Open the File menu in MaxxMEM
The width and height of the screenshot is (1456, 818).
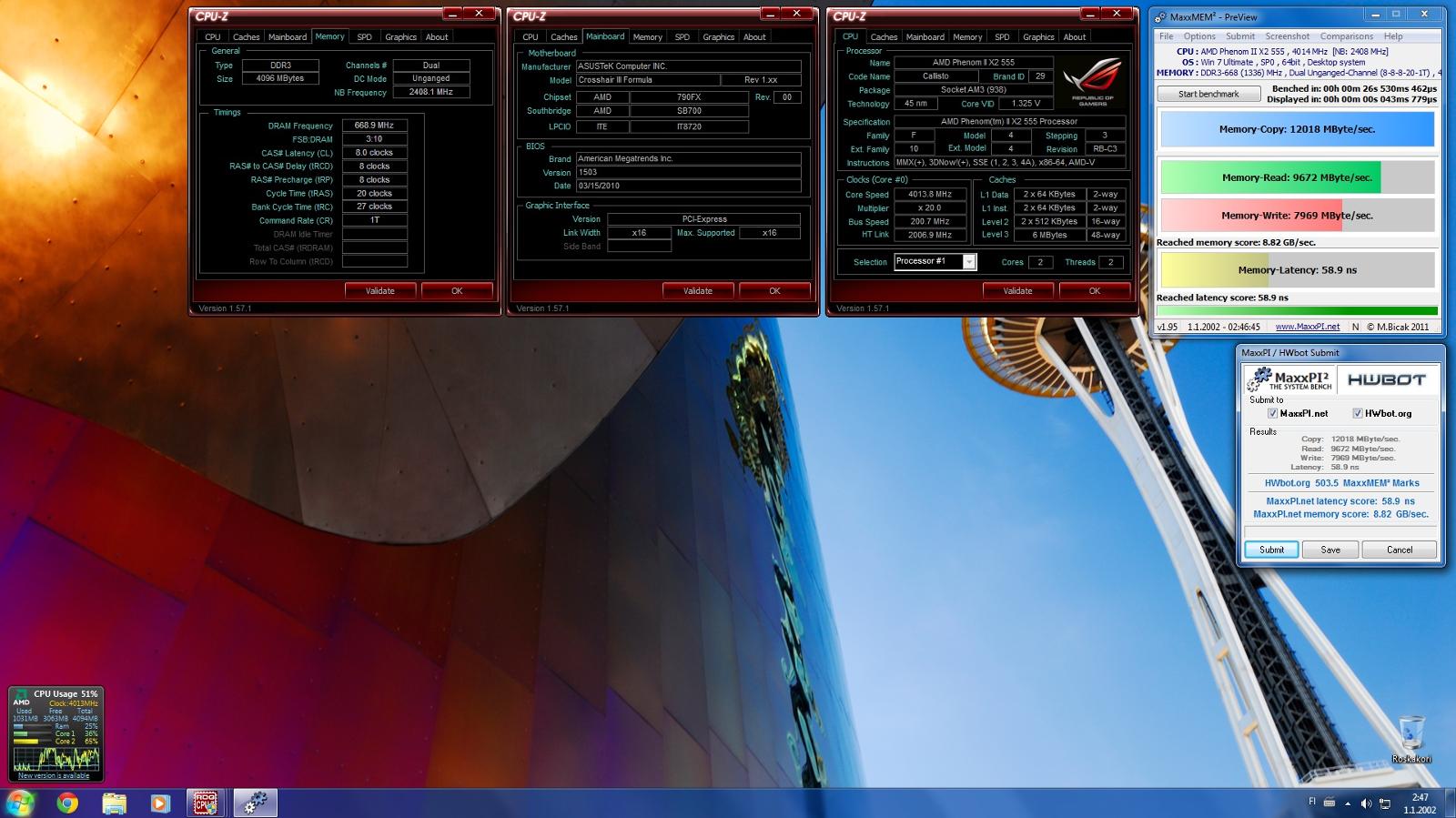pos(1166,36)
